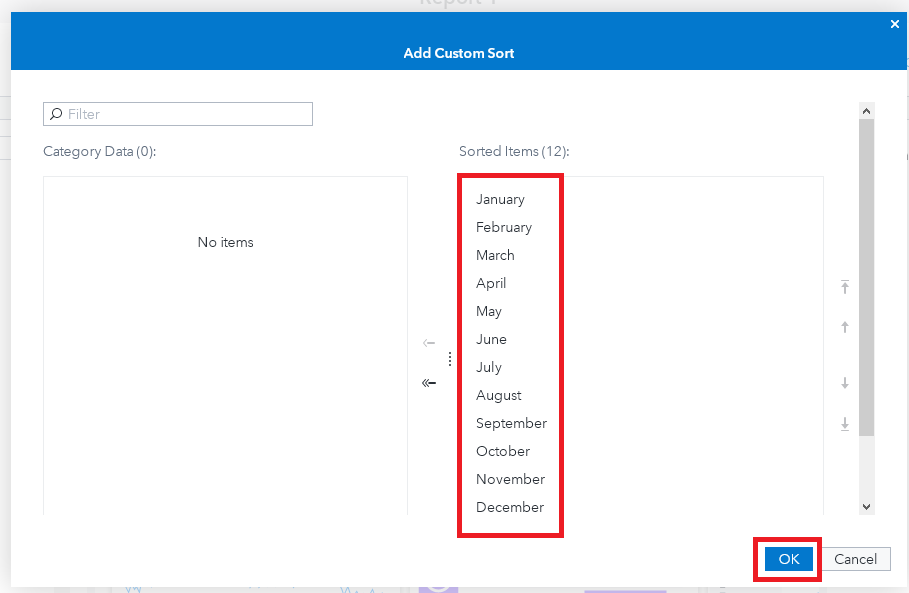
Task: Close the Add Custom Sort dialog
Action: click(895, 24)
